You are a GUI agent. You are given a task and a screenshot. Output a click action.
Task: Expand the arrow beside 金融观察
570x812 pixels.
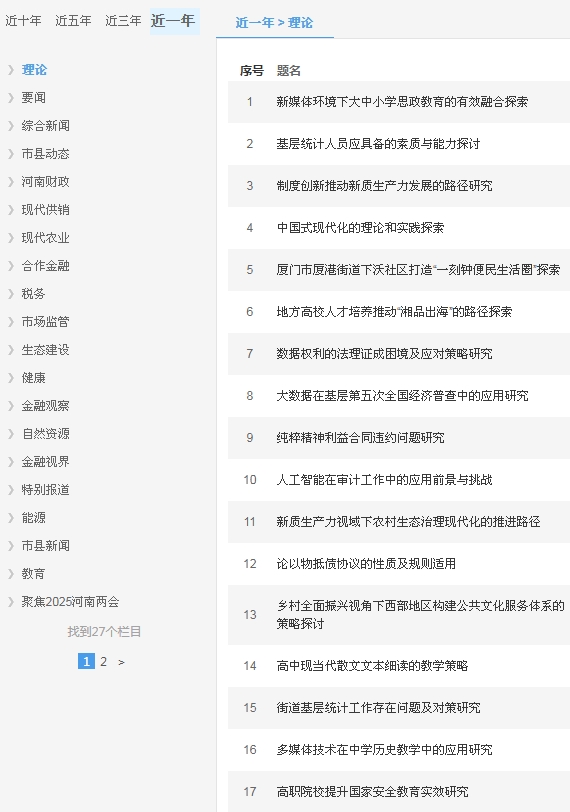[x=11, y=405]
